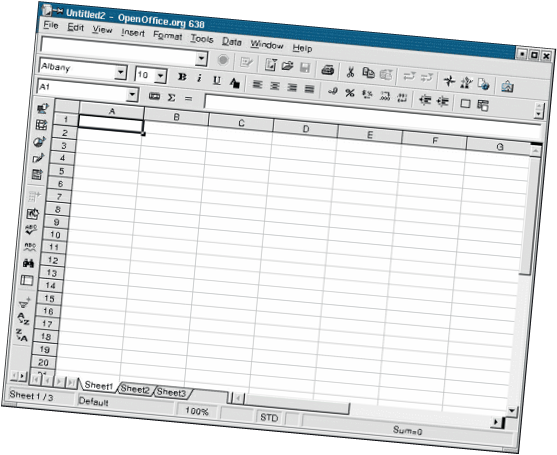The height and width of the screenshot is (455, 557).
Task: Open the Help menu
Action: (302, 48)
